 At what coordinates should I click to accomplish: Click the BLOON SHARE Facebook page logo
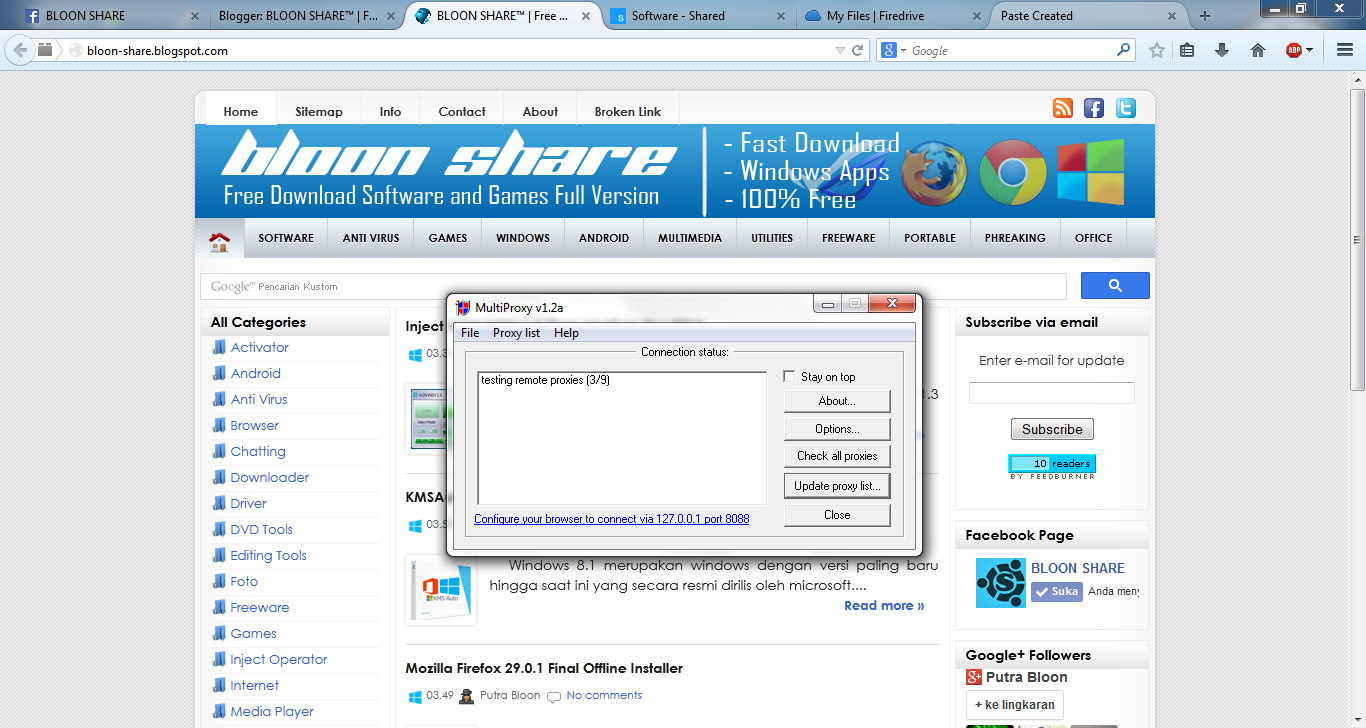pos(1001,583)
